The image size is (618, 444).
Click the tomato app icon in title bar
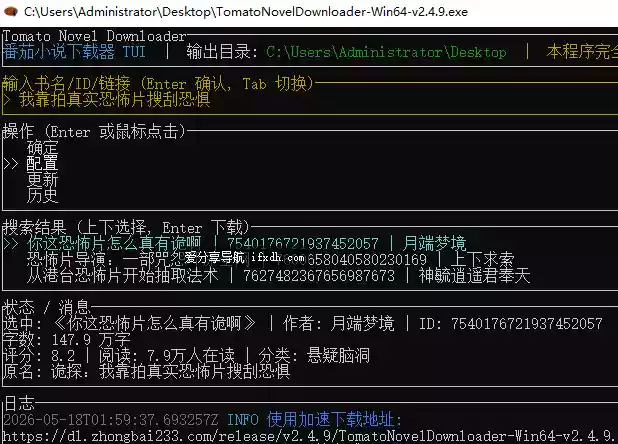11,11
